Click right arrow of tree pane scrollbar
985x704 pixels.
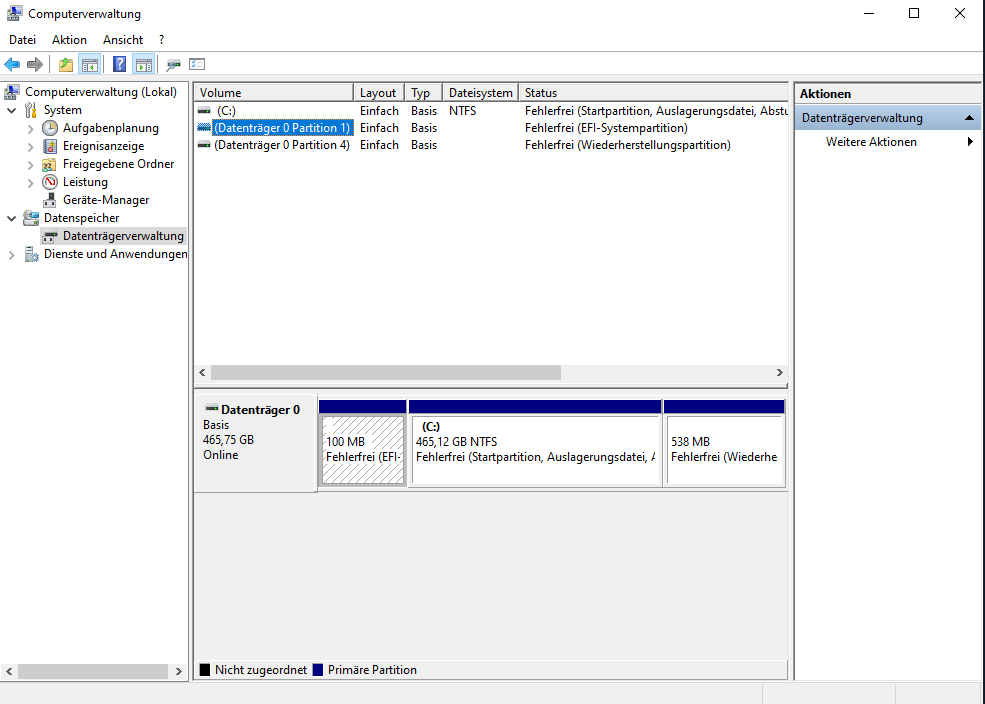(x=179, y=671)
